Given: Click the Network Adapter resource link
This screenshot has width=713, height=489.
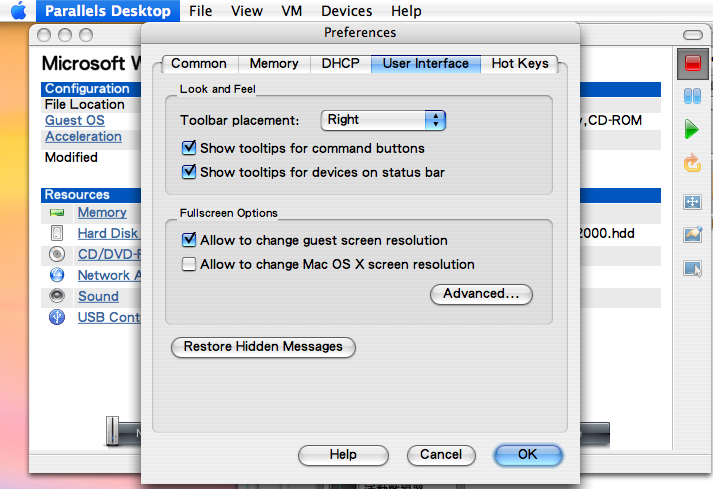Looking at the screenshot, I should pyautogui.click(x=109, y=275).
